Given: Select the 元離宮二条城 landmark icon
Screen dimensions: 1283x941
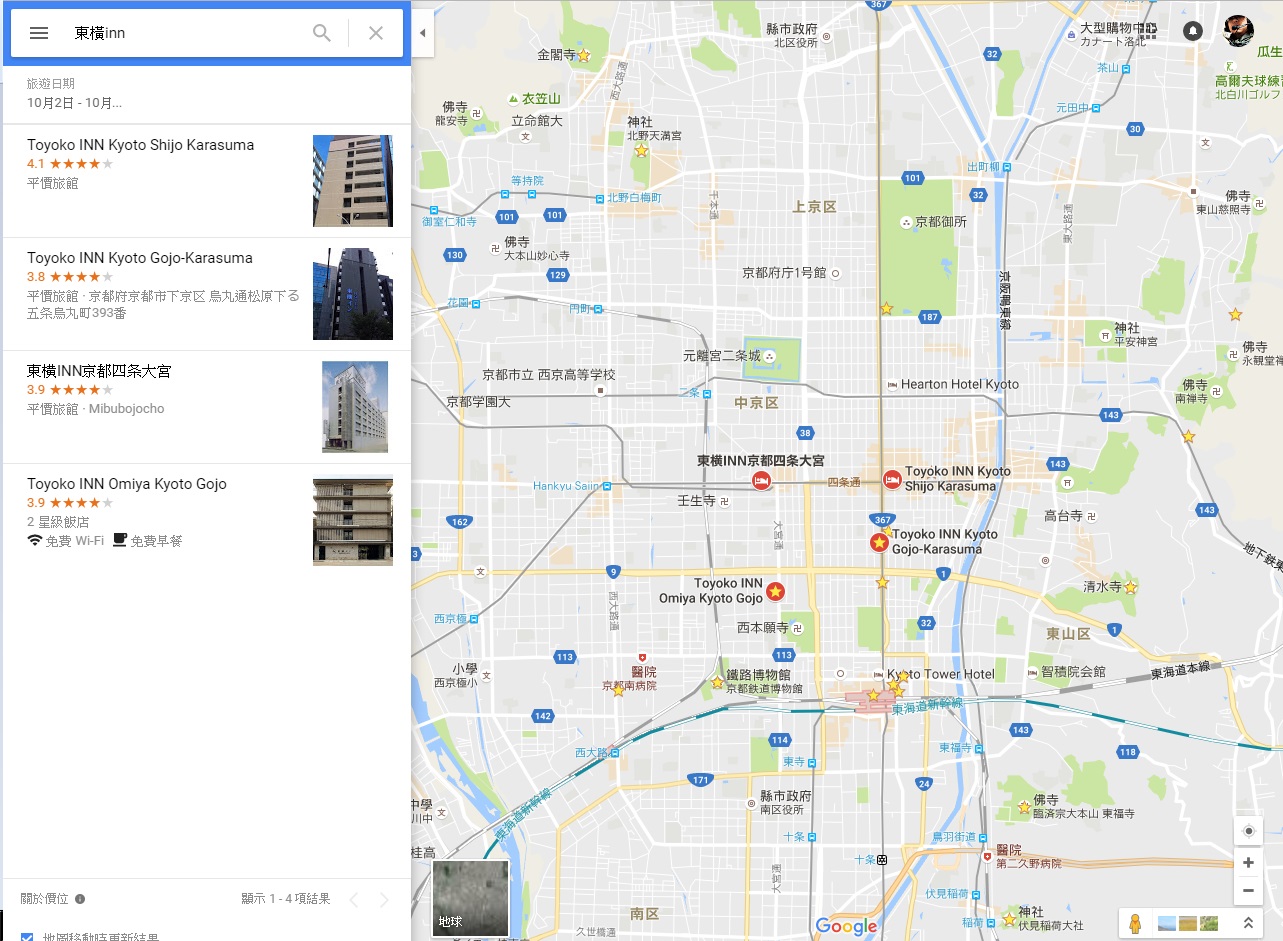Looking at the screenshot, I should pyautogui.click(x=770, y=355).
